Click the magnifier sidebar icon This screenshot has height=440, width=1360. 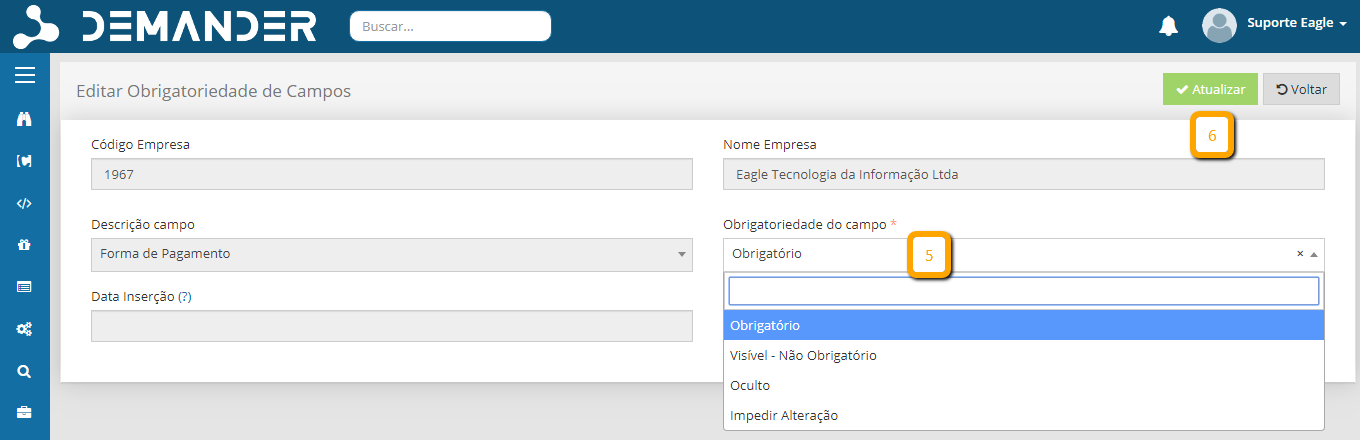25,371
